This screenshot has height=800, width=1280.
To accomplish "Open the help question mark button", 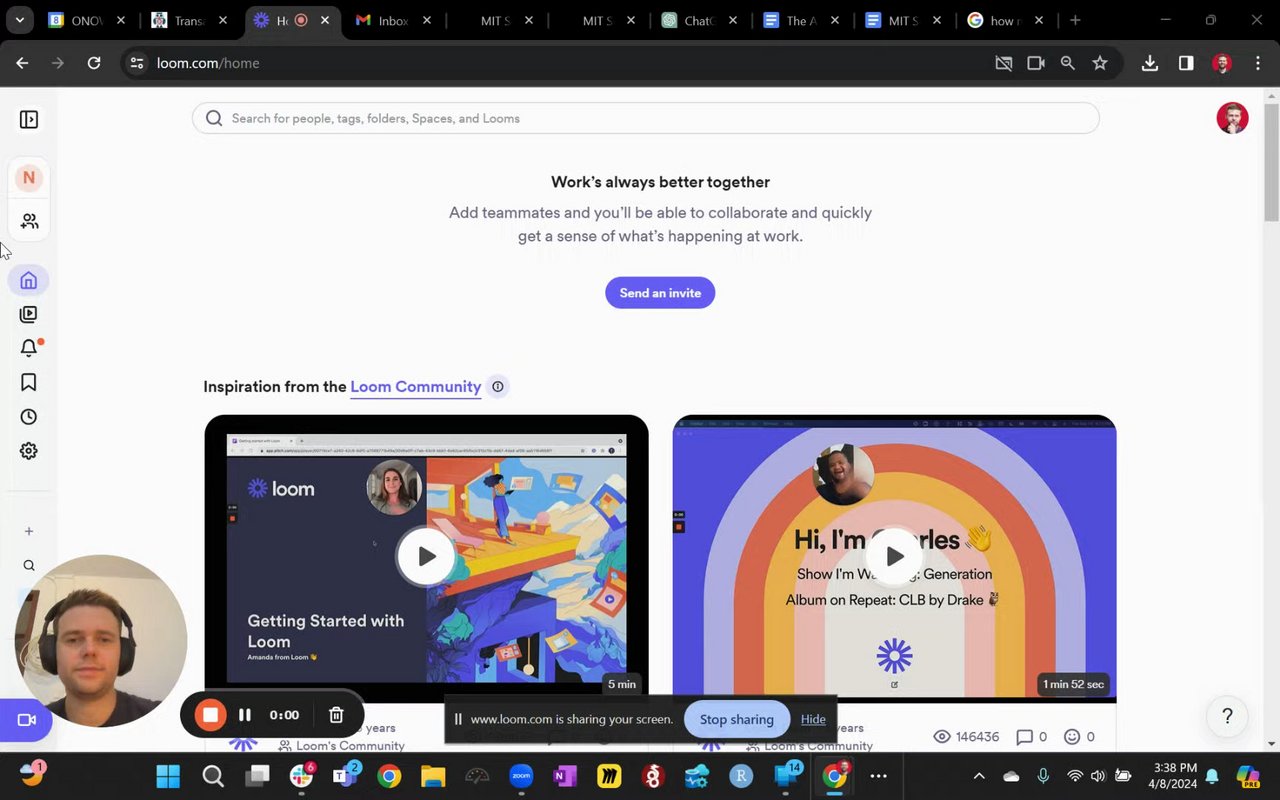I will click(1227, 716).
